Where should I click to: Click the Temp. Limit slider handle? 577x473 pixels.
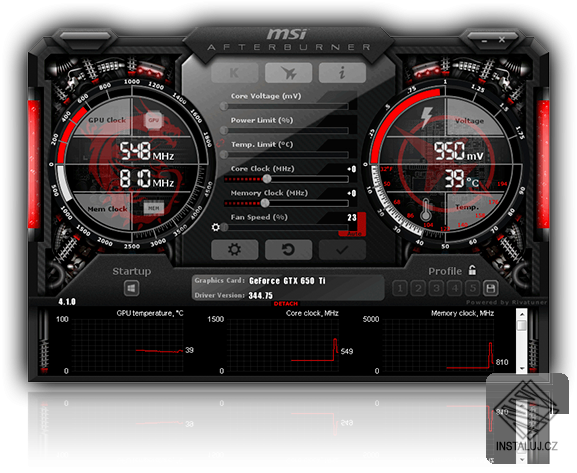tap(224, 155)
